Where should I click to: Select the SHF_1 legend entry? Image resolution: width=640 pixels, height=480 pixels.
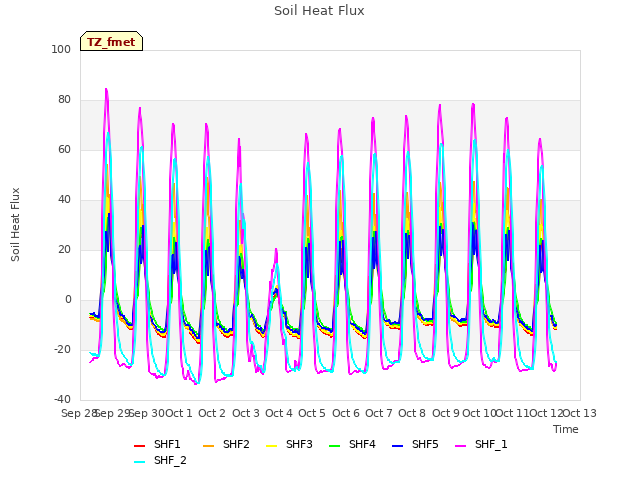[481, 444]
